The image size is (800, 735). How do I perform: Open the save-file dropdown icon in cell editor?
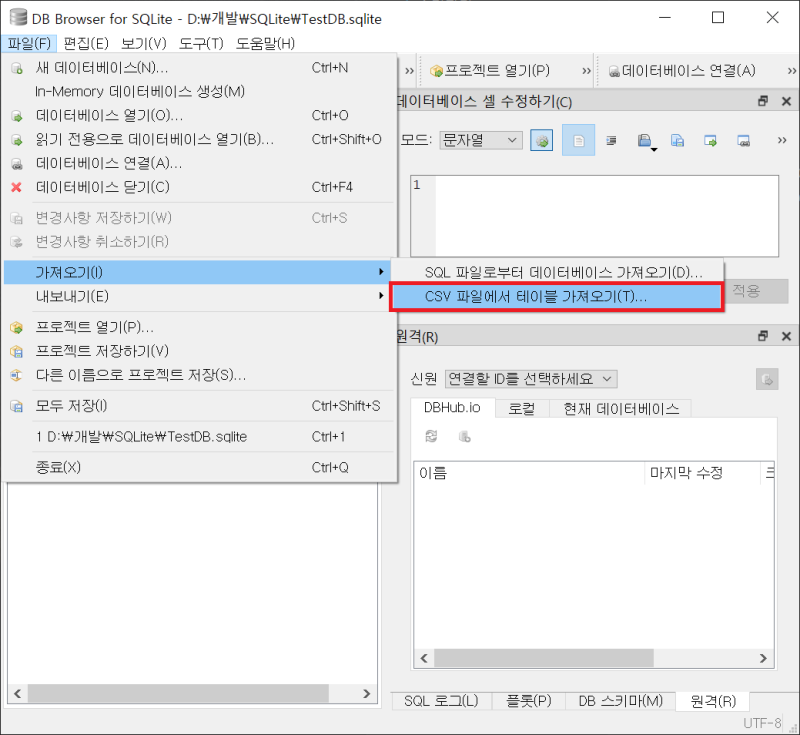646,141
